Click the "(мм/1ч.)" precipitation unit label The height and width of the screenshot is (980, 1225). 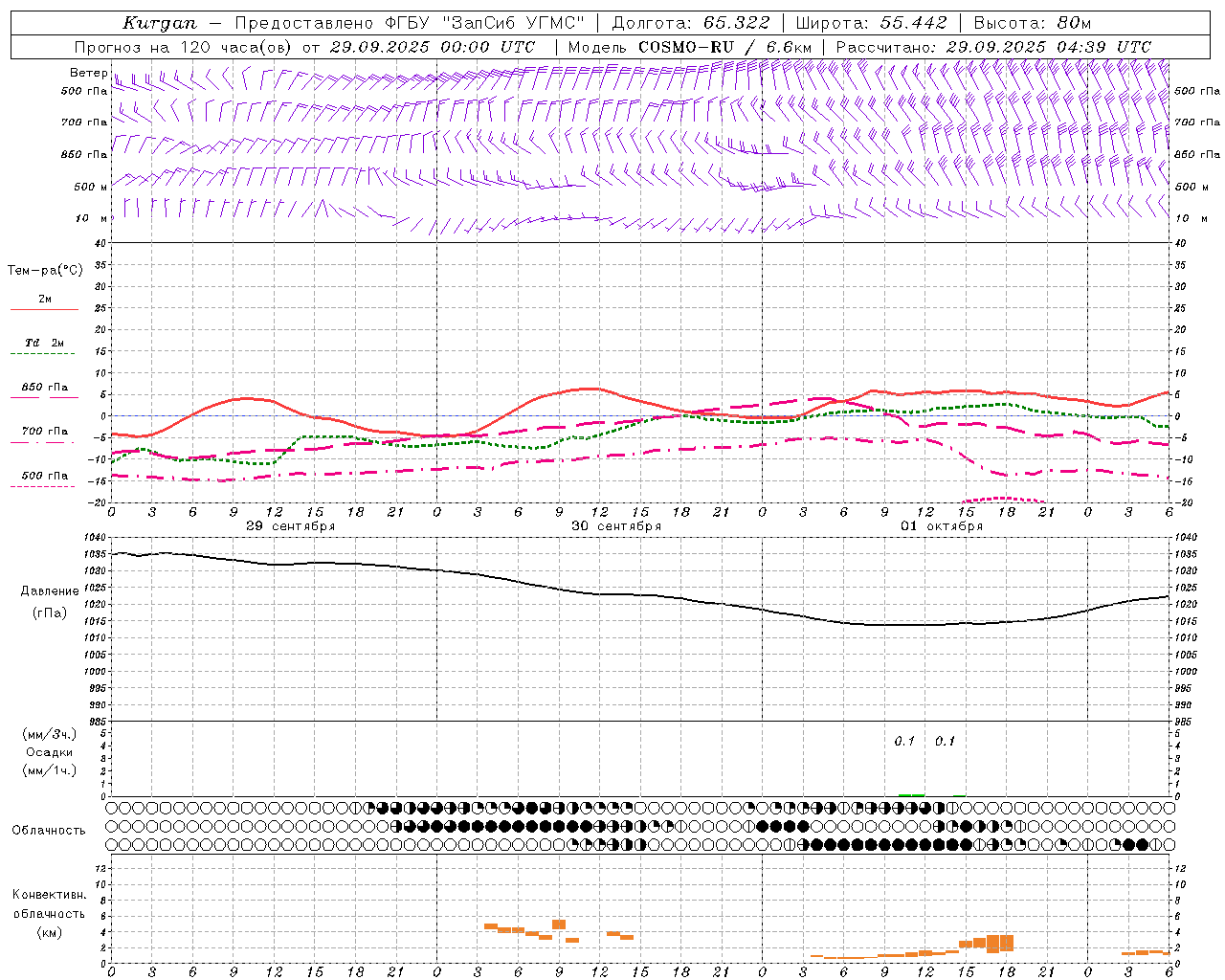point(50,770)
